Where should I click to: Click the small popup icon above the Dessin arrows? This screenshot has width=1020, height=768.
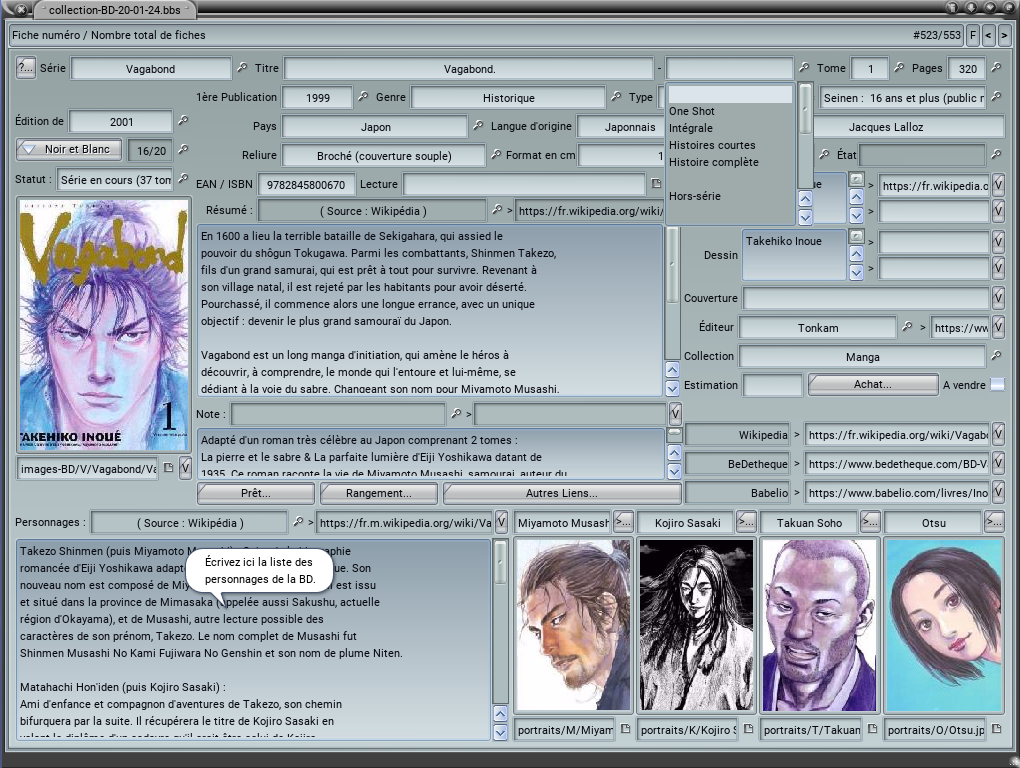coord(857,236)
